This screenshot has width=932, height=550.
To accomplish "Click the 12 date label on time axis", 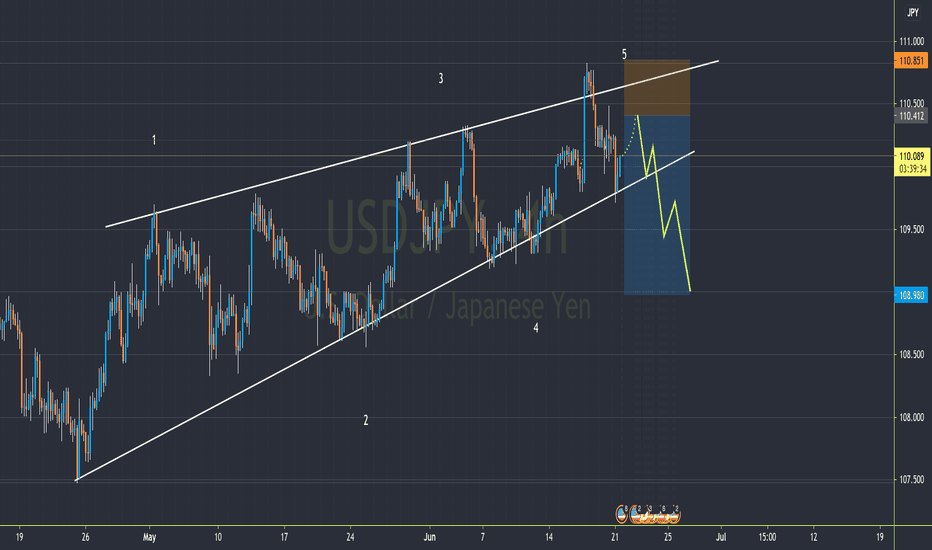I will point(813,538).
